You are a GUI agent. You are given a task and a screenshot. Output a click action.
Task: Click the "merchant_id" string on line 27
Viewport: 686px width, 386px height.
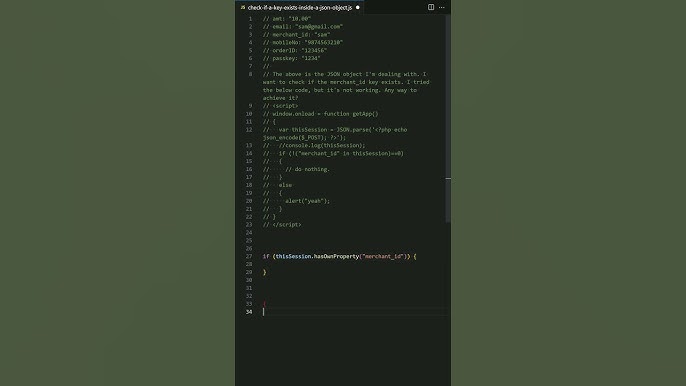click(x=383, y=256)
